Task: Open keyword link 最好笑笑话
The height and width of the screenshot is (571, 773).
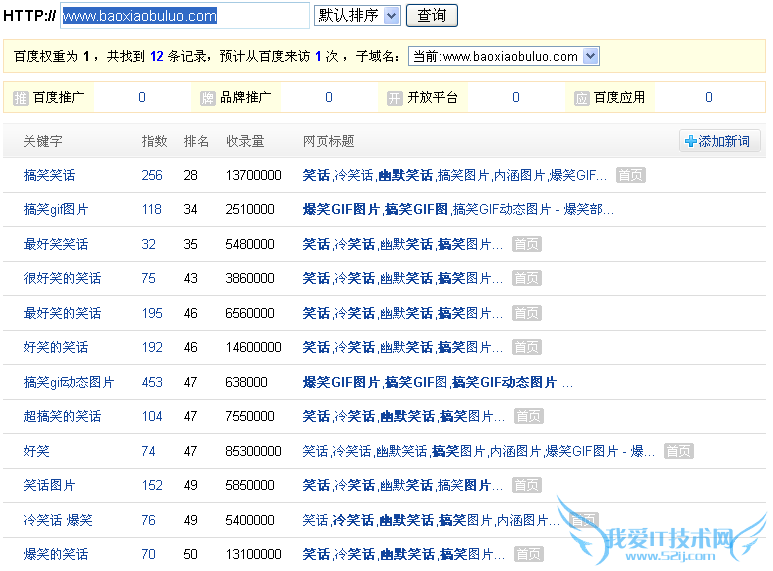Action: (x=56, y=244)
